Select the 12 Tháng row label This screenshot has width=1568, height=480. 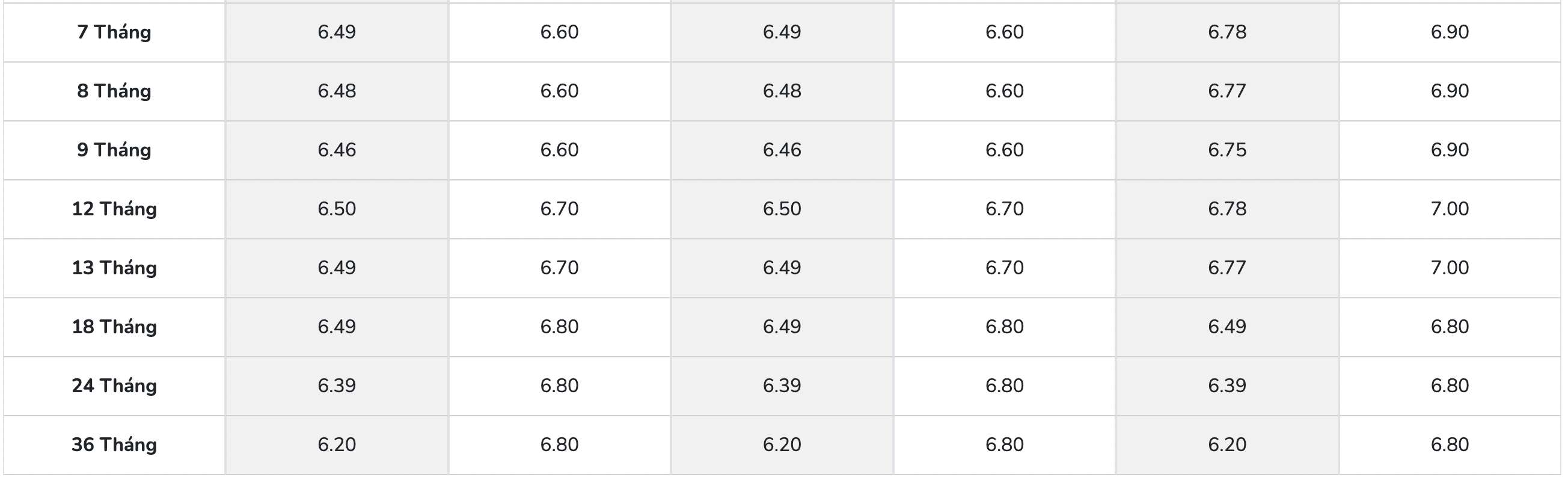(x=114, y=209)
